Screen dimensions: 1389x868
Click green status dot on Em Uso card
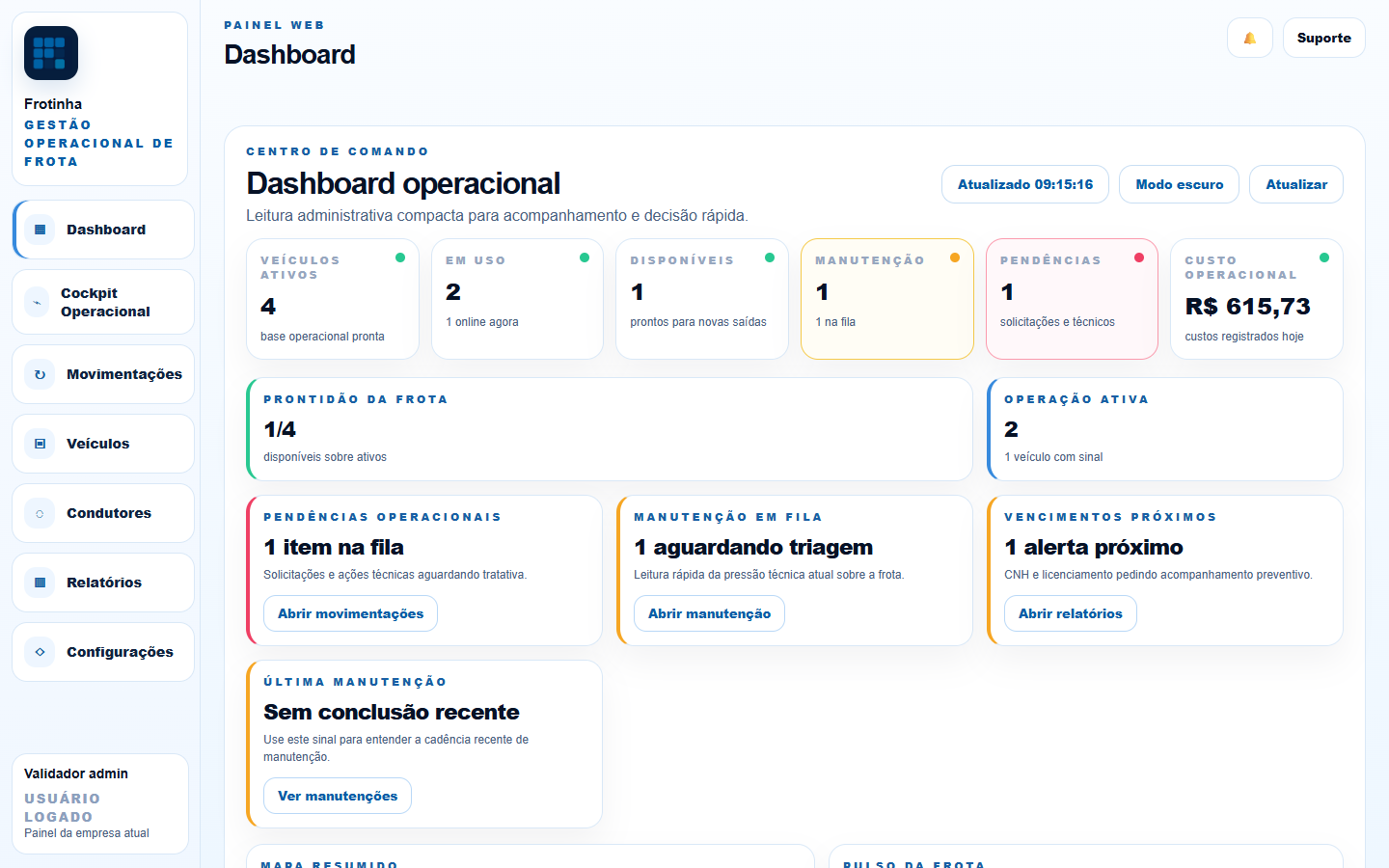[x=585, y=258]
